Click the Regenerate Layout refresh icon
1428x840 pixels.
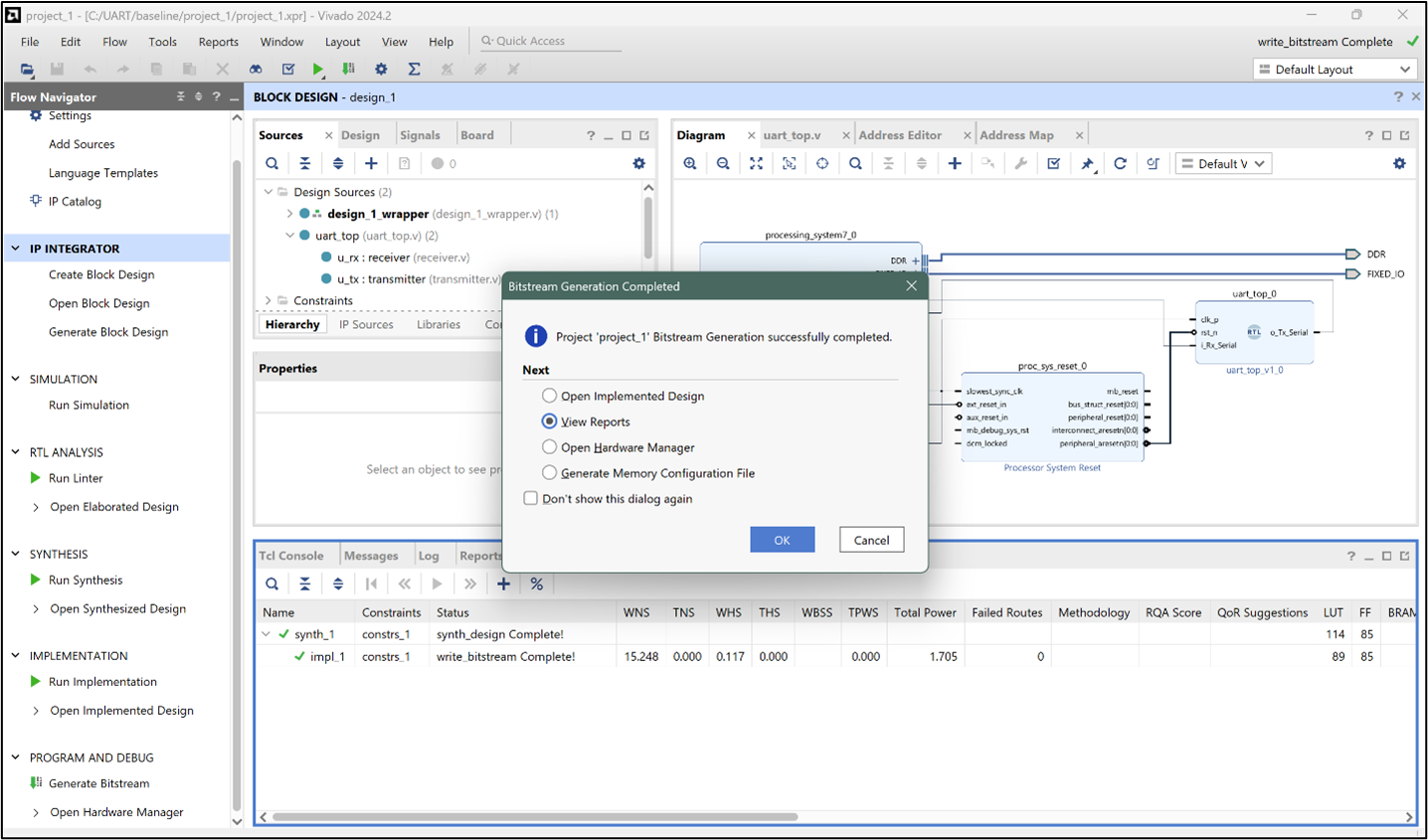[1120, 163]
